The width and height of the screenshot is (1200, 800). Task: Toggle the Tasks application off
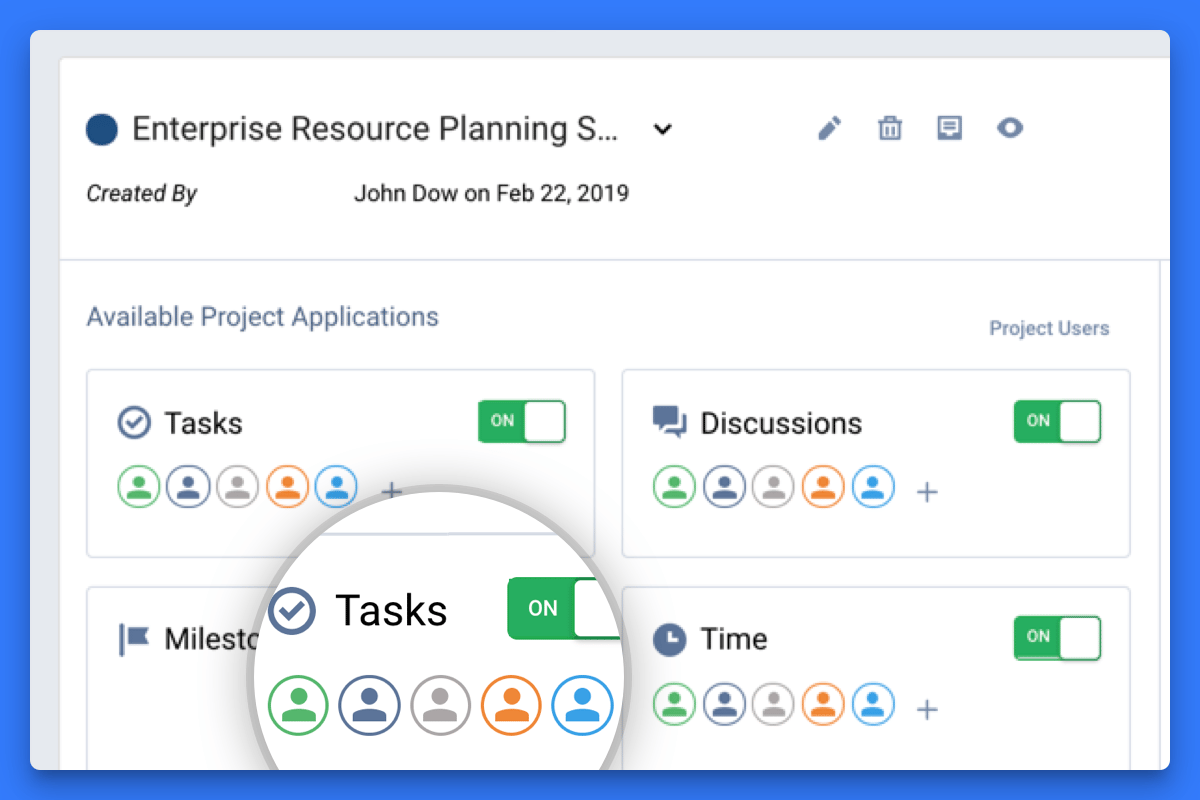point(521,421)
